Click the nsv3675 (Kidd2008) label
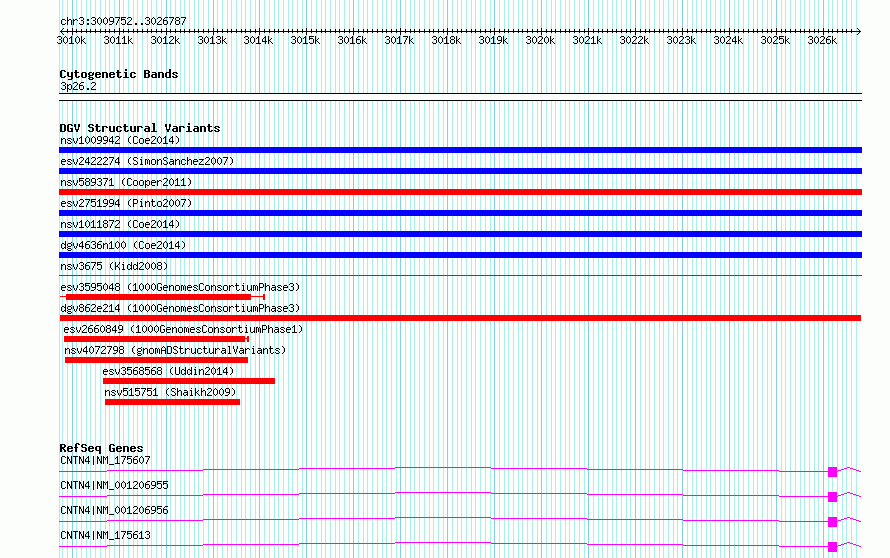The height and width of the screenshot is (558, 890). point(114,266)
